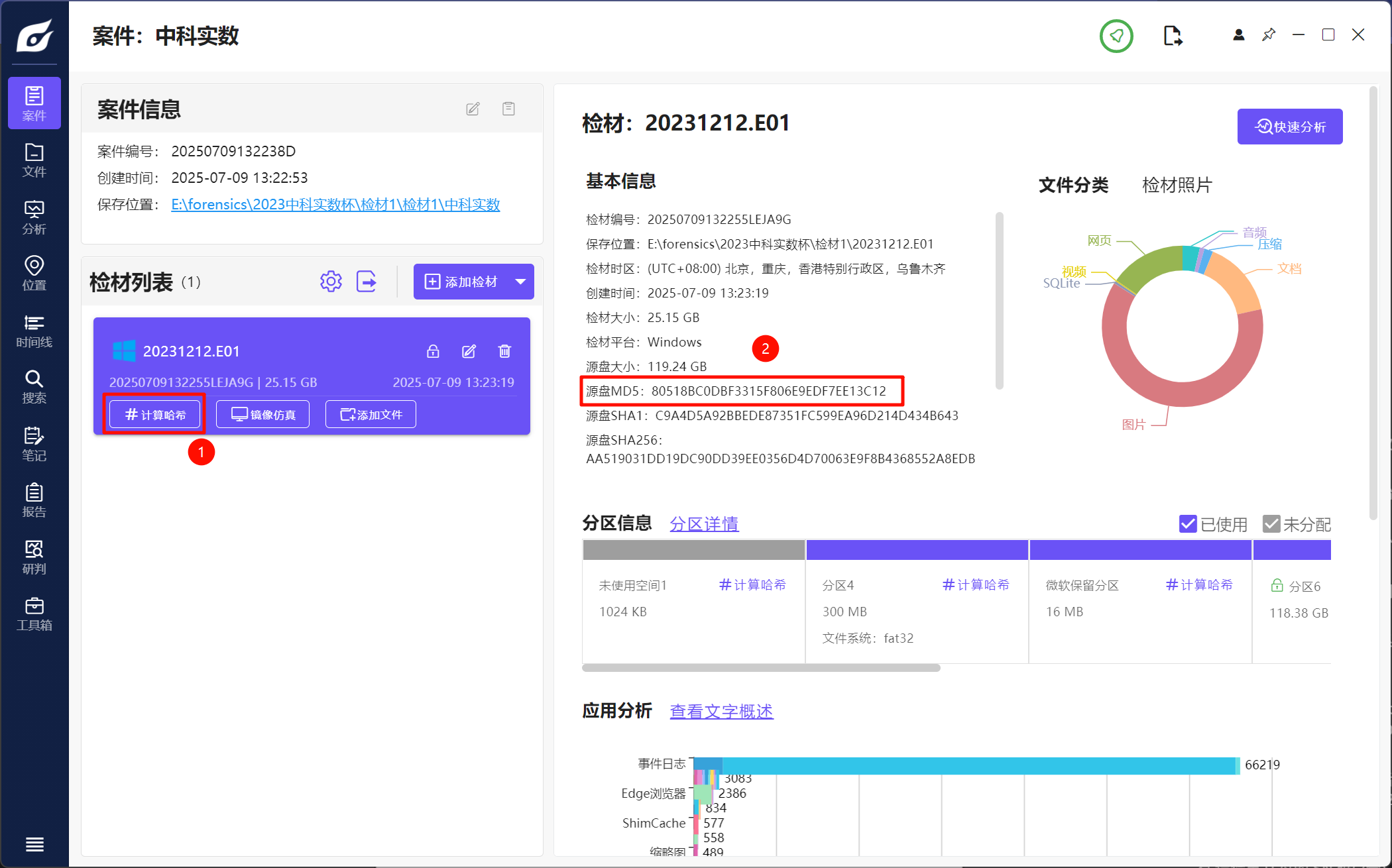1392x868 pixels.
Task: Click trash icon on 20231212.E01 card
Action: 504,351
